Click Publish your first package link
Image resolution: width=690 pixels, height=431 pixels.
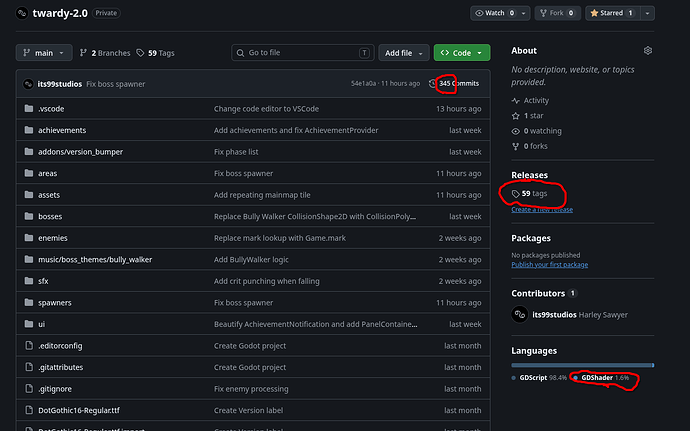(x=549, y=265)
